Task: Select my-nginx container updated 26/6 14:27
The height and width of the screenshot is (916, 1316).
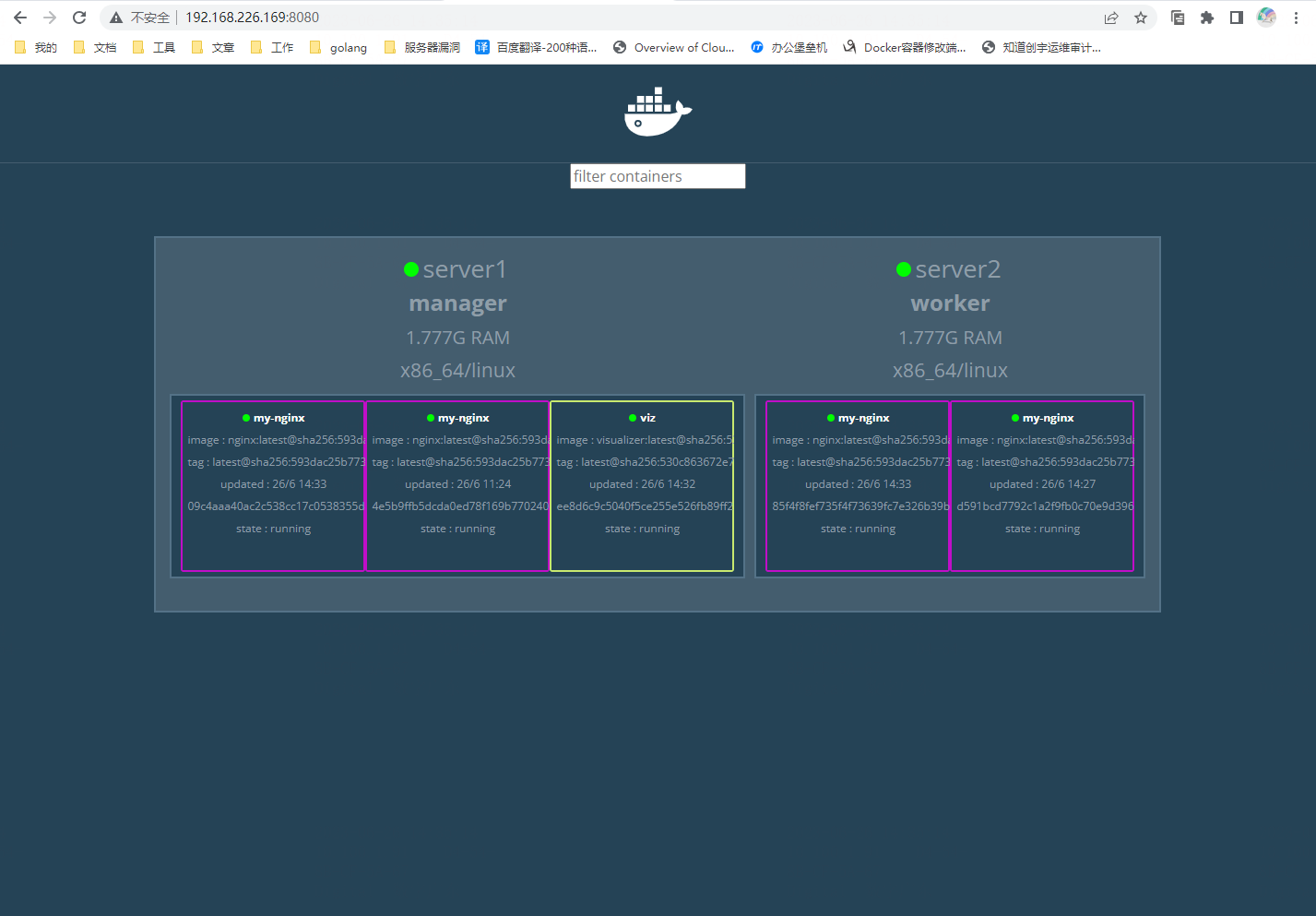Action: 1042,485
